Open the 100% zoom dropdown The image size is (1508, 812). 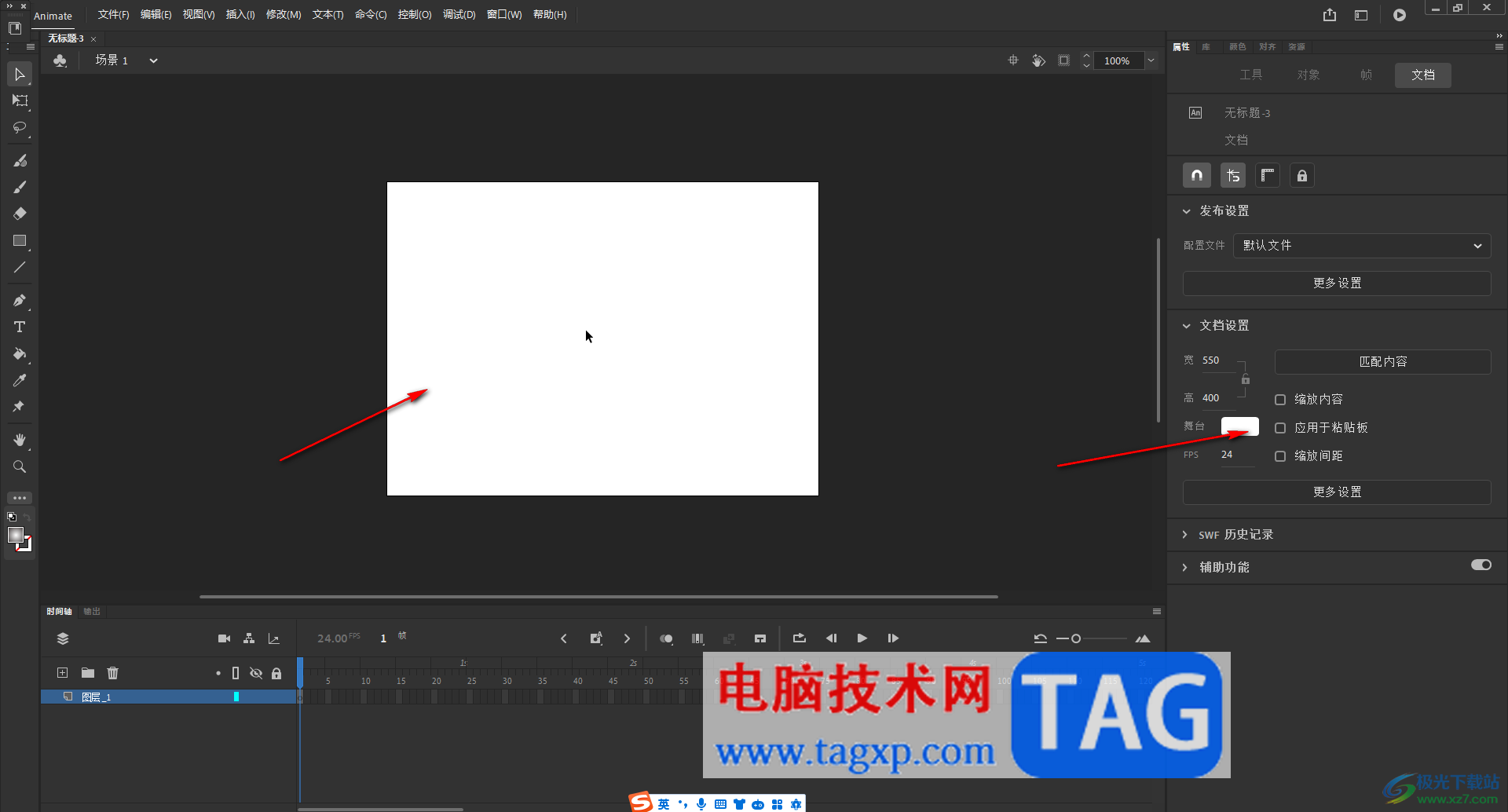click(1151, 60)
